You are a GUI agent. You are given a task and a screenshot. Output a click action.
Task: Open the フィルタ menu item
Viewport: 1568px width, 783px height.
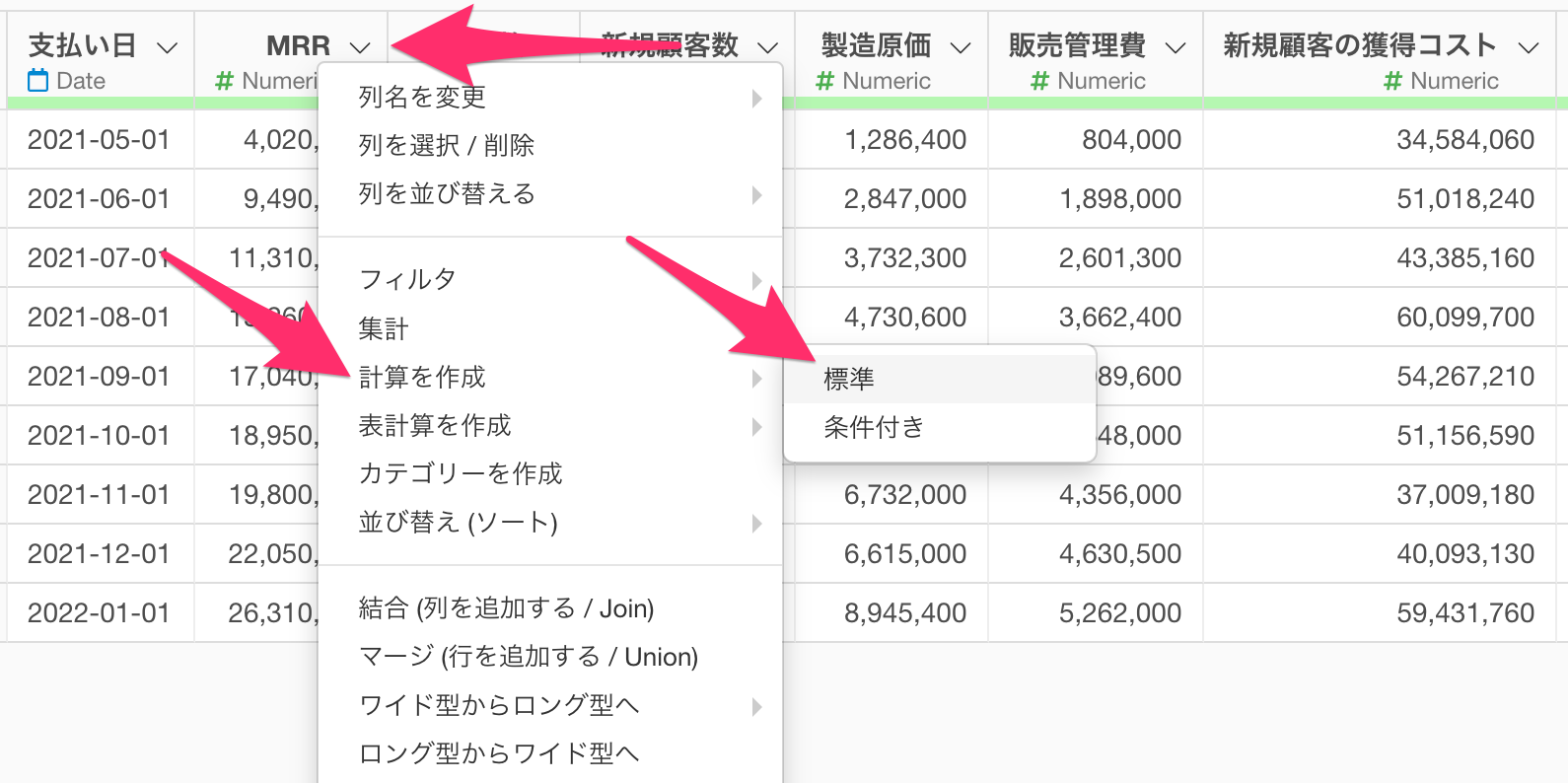coord(407,279)
